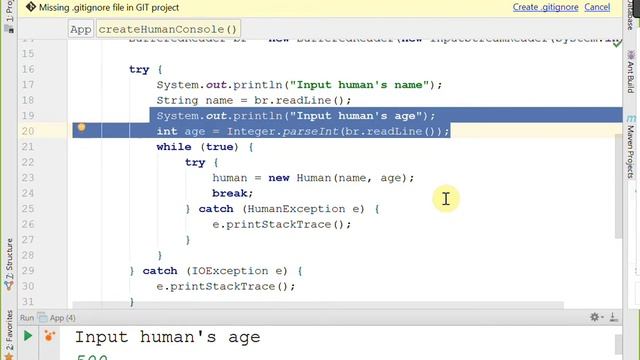The image size is (640, 360).
Task: Click the green inspection checkmark indicator
Action: point(617,42)
